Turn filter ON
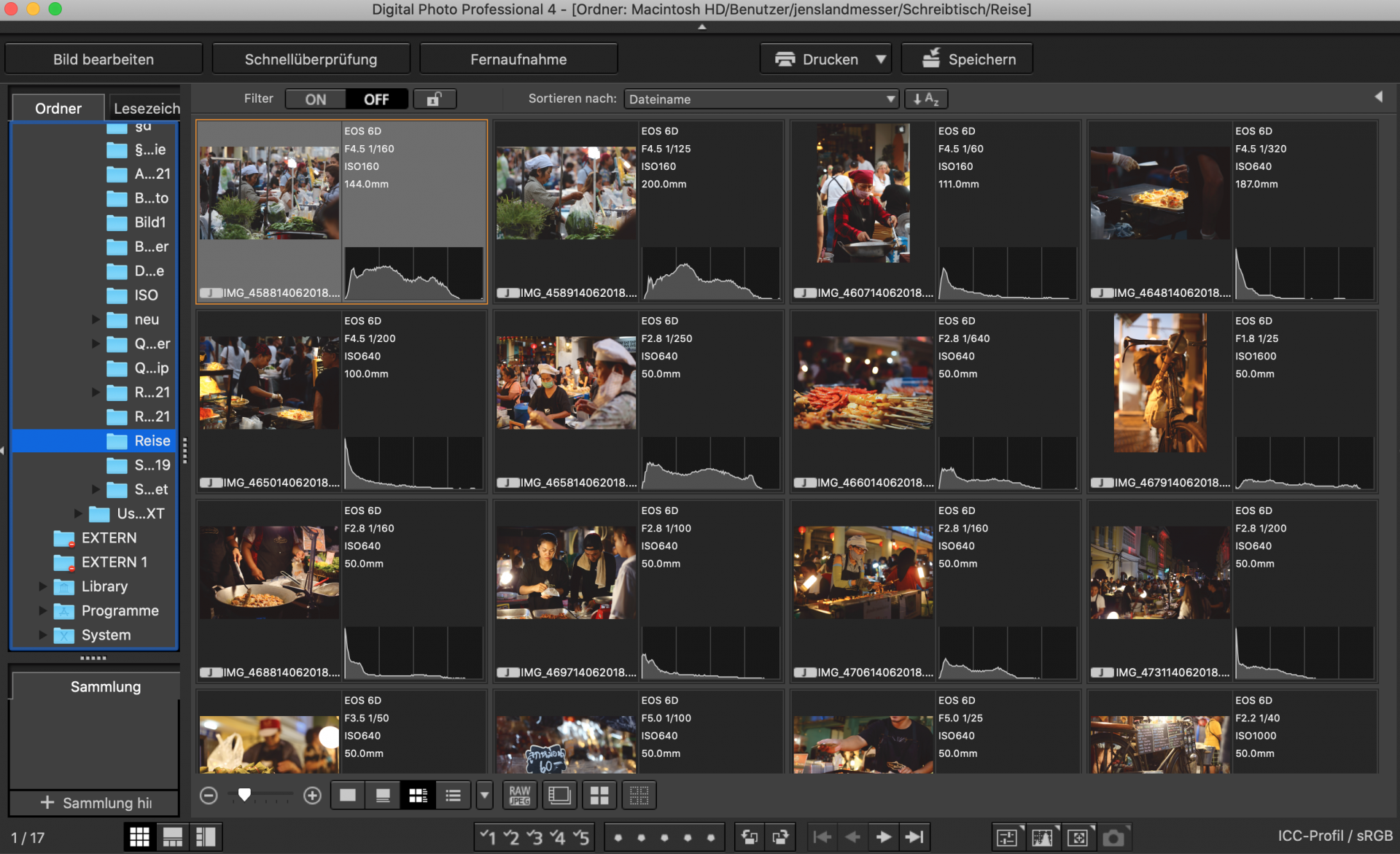 [316, 99]
